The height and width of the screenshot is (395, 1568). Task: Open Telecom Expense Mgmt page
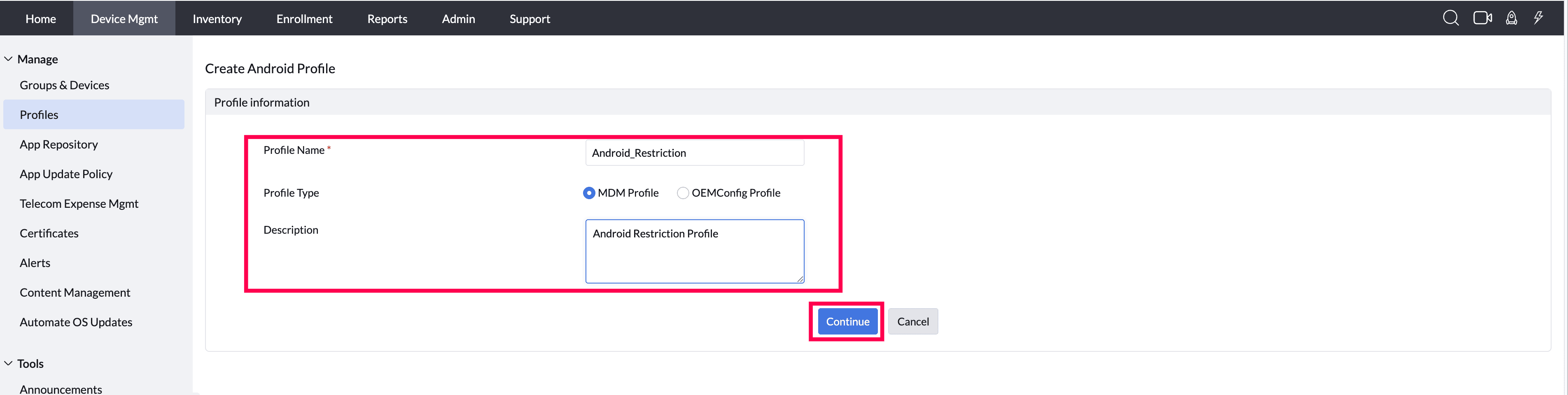79,203
